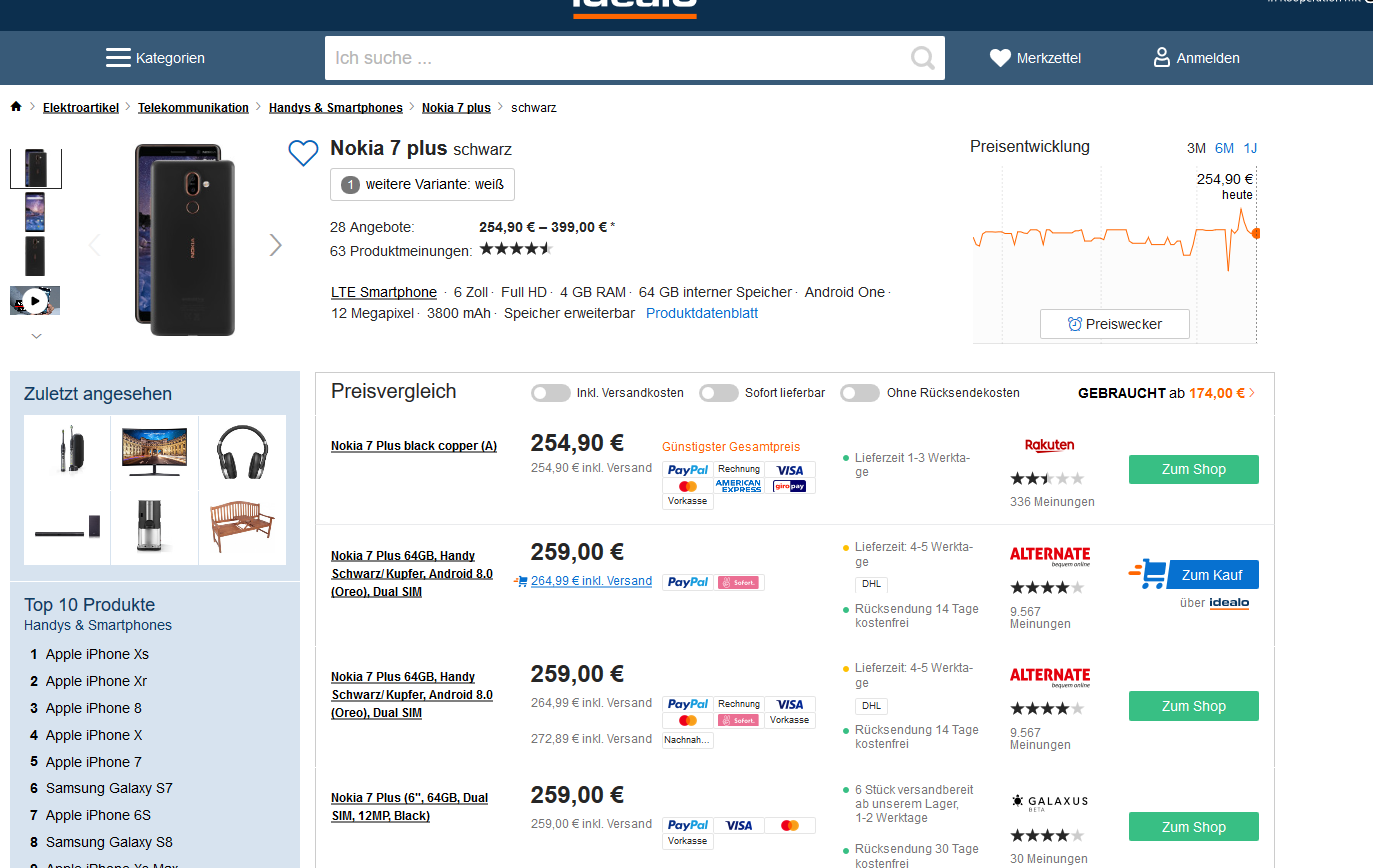Viewport: 1373px width, 868px height.
Task: Add Nokia 7 plus to wishlist heart
Action: click(303, 153)
